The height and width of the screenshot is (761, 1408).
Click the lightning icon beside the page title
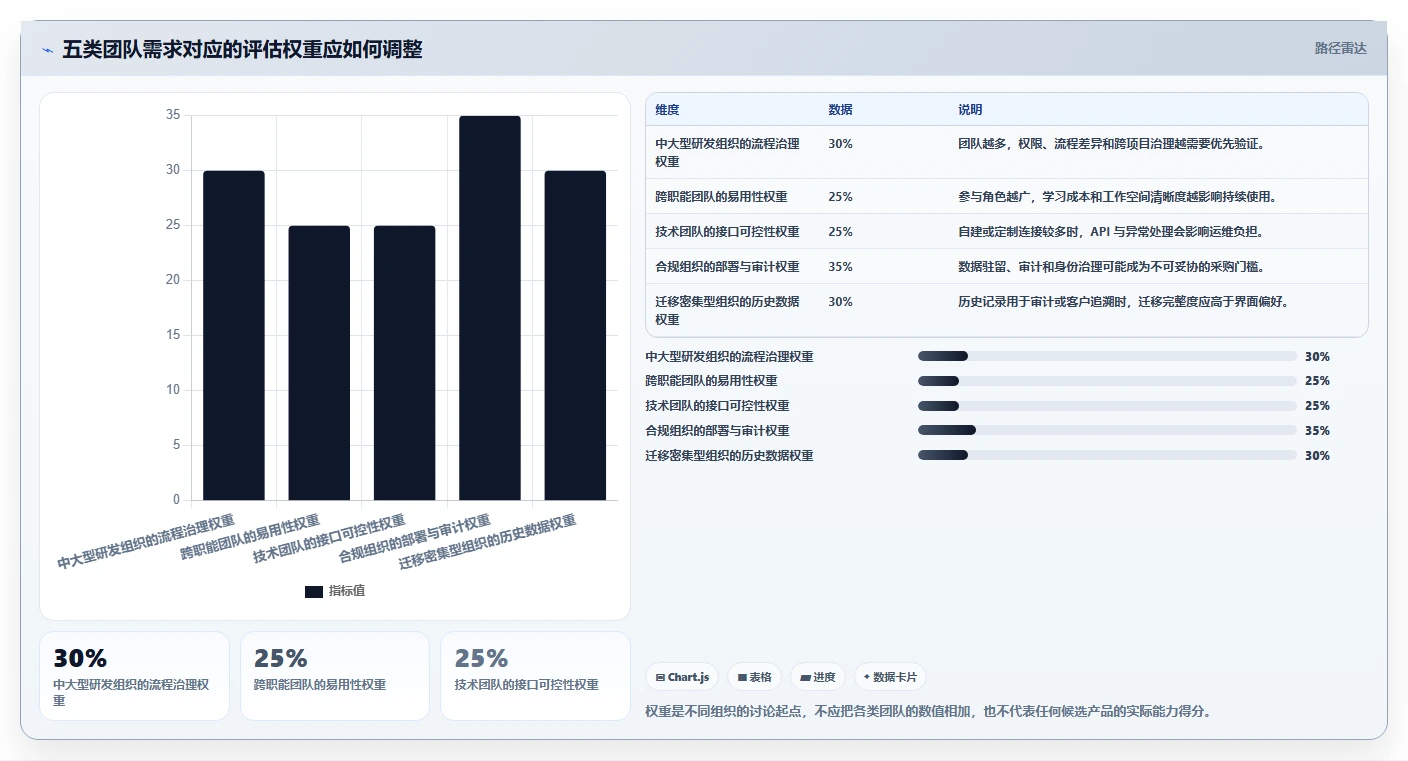coord(47,50)
